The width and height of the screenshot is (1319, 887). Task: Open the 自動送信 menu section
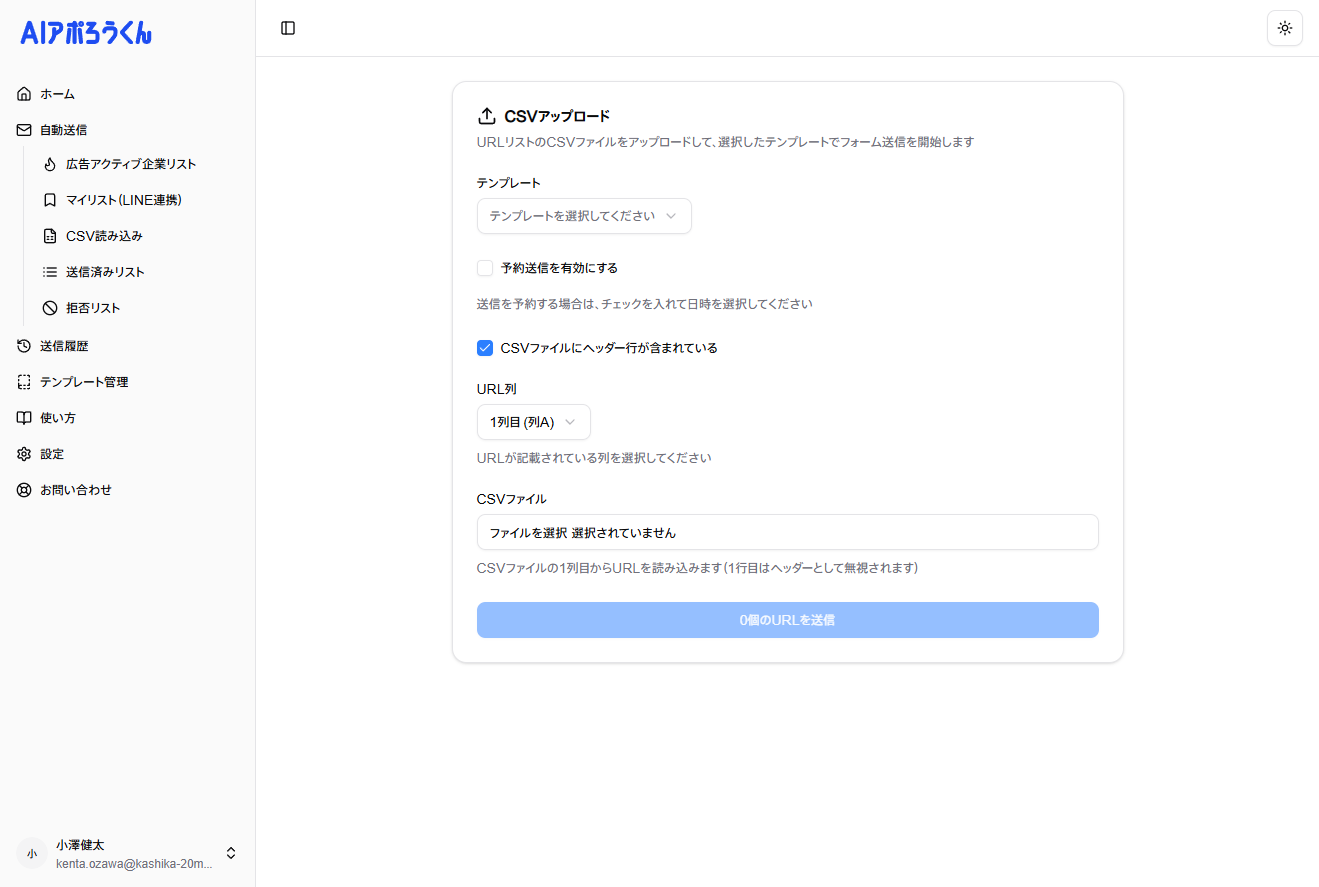tap(65, 129)
